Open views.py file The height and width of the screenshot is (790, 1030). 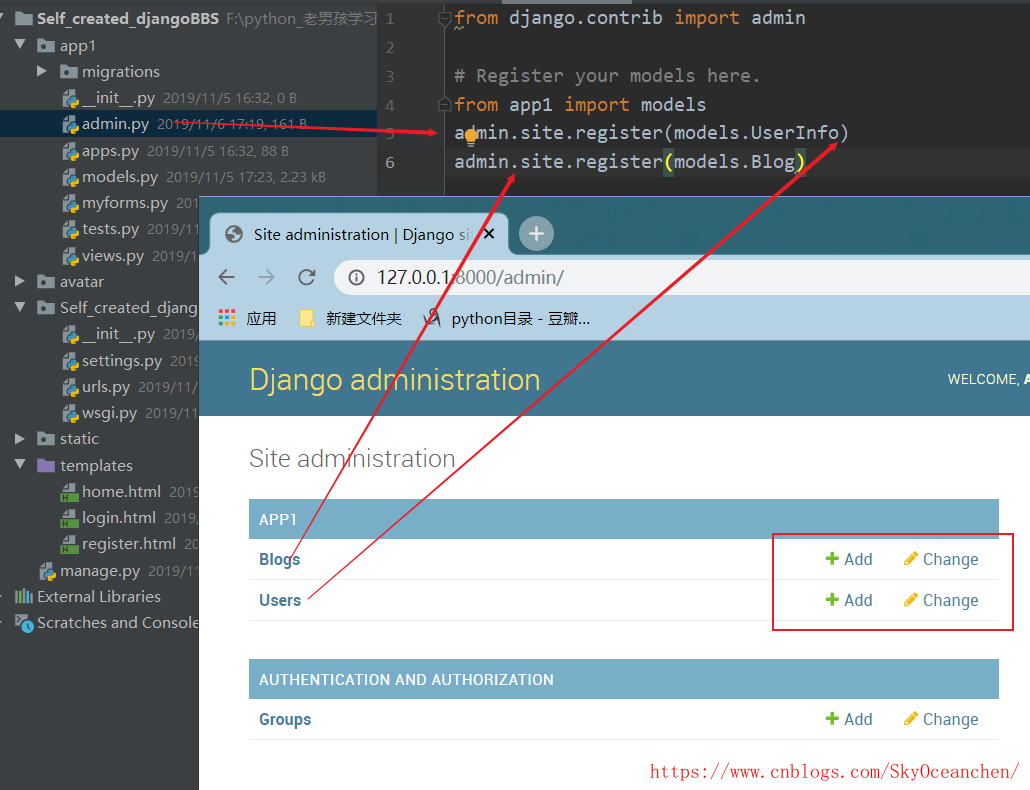click(112, 255)
